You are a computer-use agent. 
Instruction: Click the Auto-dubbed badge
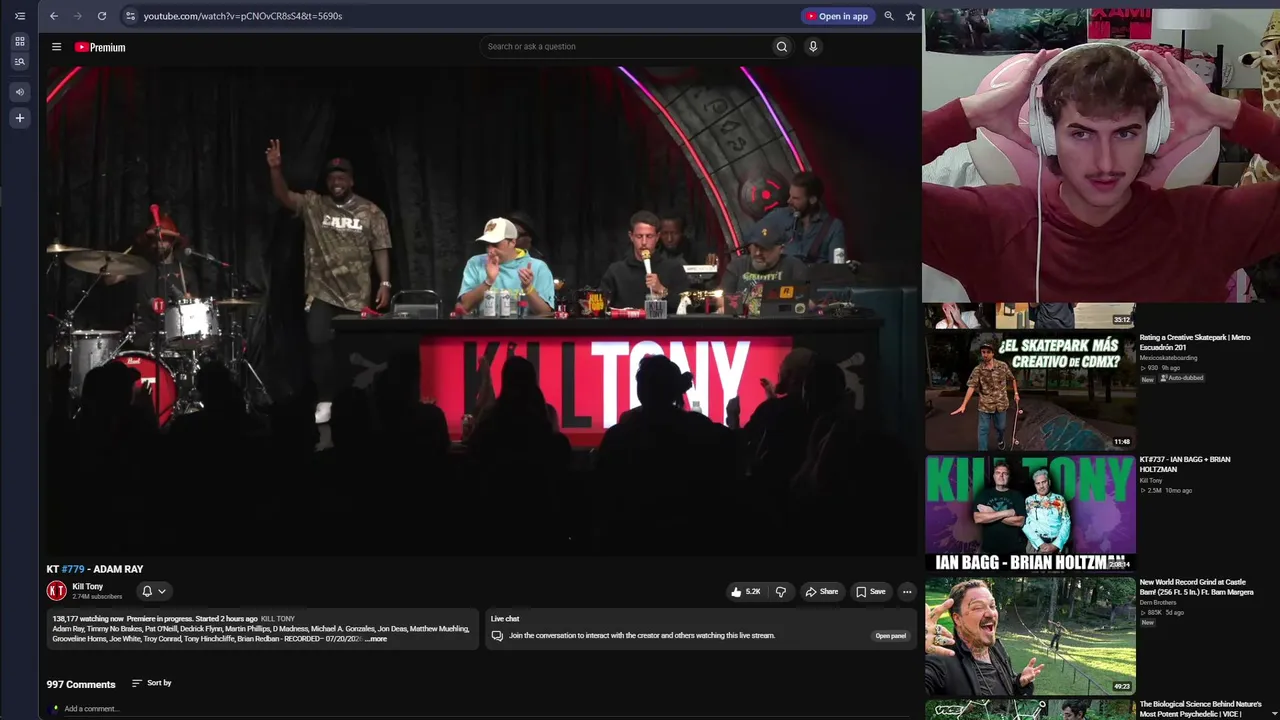point(1182,378)
